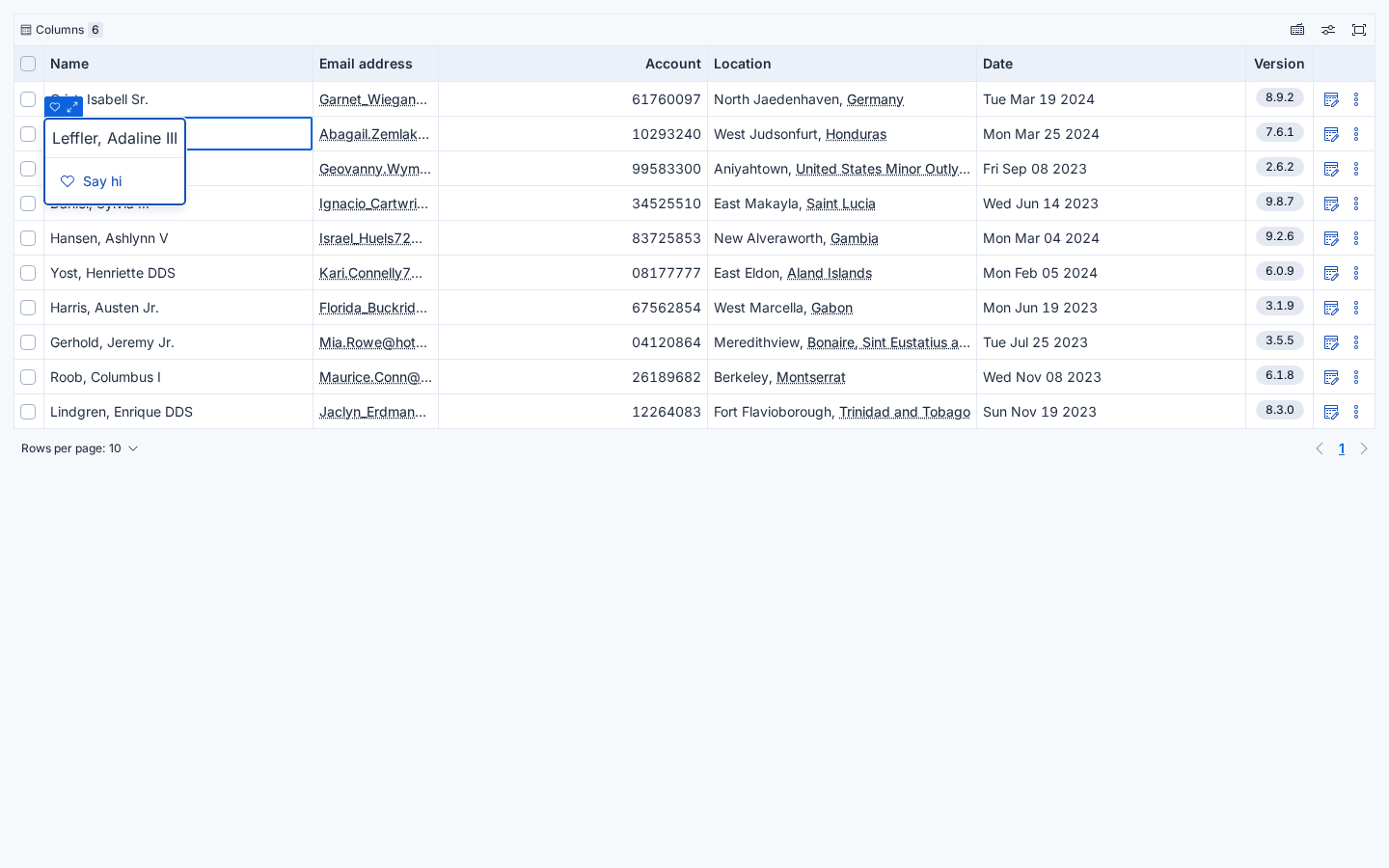This screenshot has height=868, width=1389.
Task: Click heart icon on cell toolbar
Action: (x=55, y=107)
